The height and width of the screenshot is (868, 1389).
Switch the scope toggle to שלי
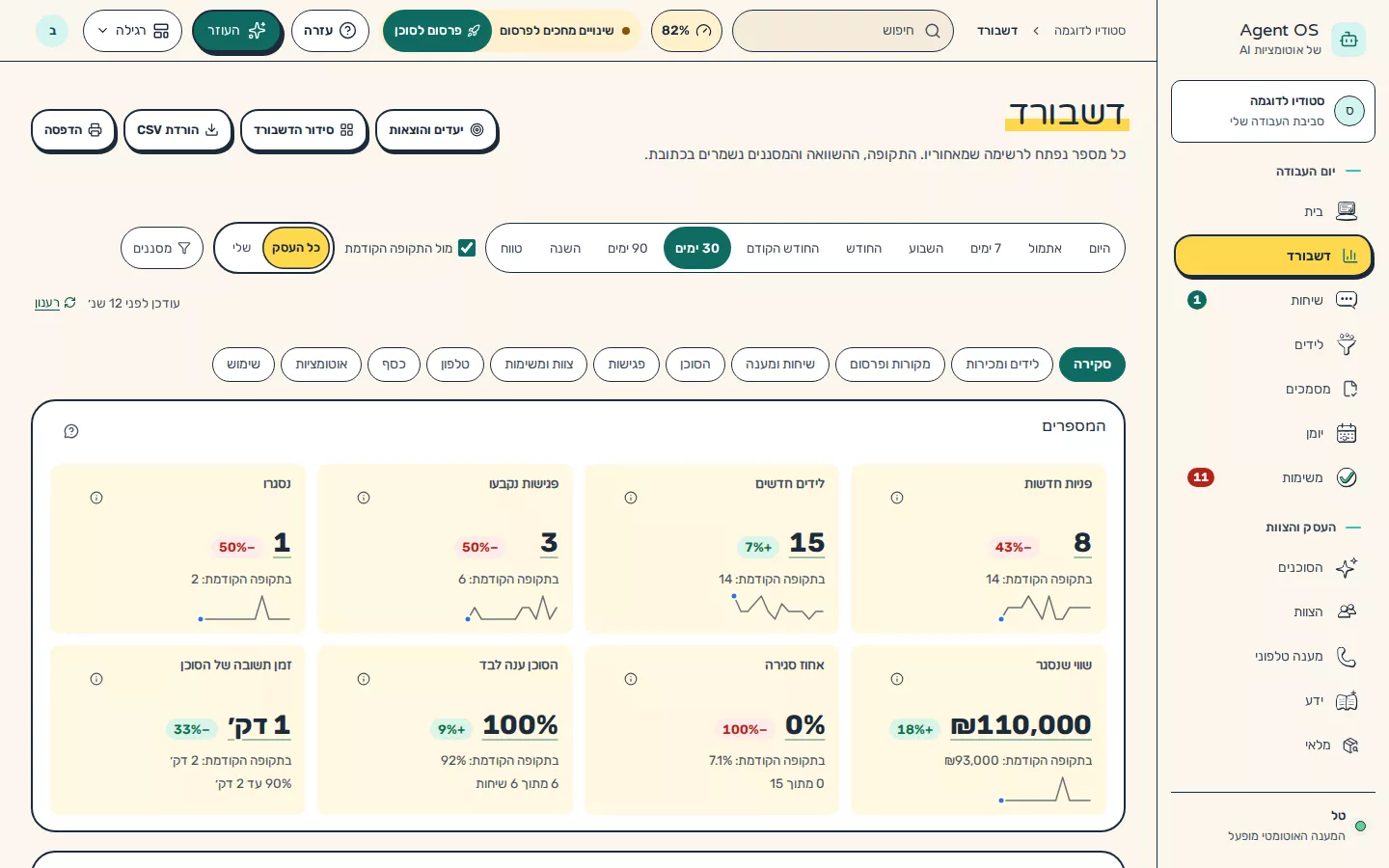click(x=241, y=248)
